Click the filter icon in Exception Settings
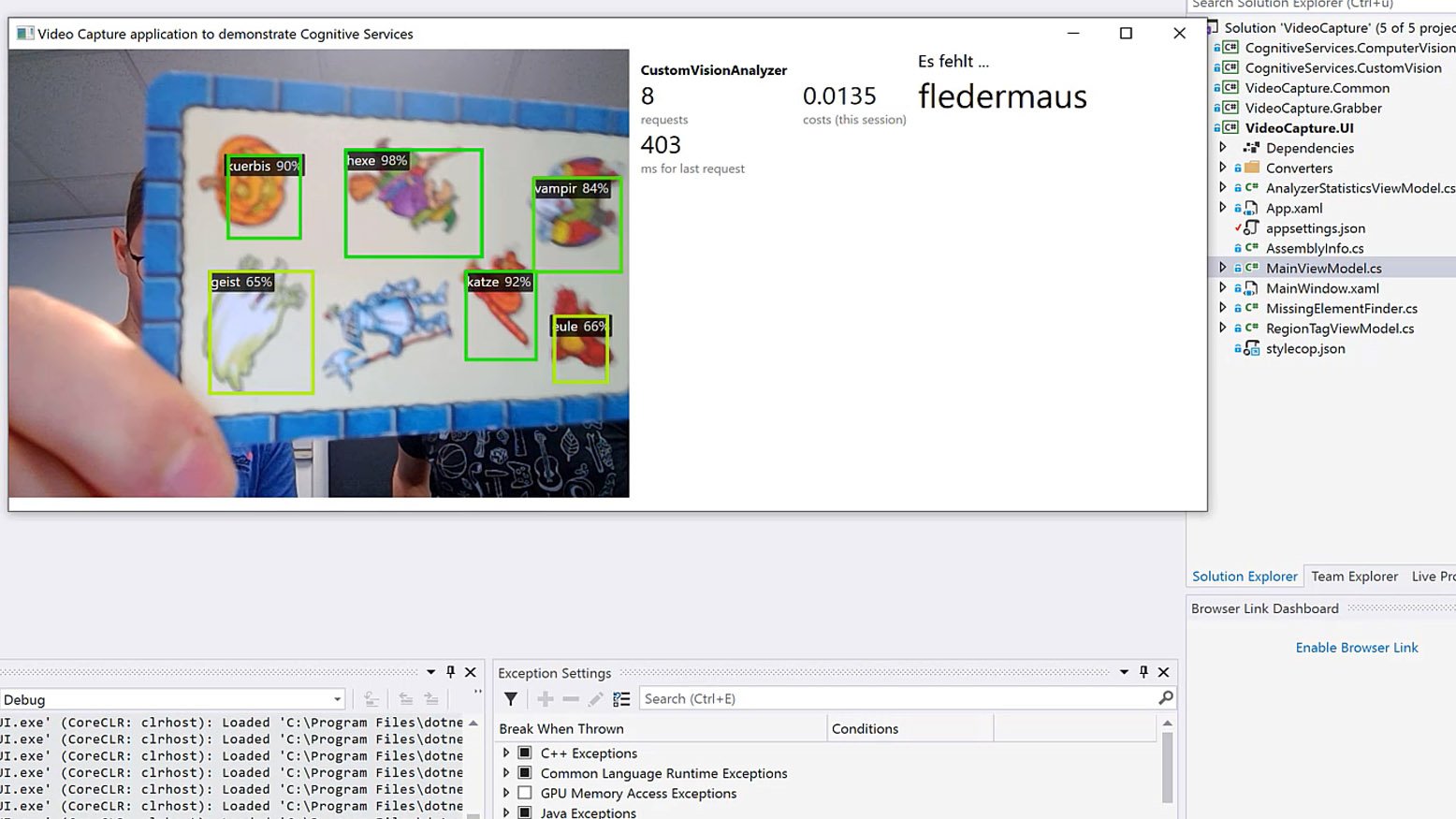 (511, 699)
